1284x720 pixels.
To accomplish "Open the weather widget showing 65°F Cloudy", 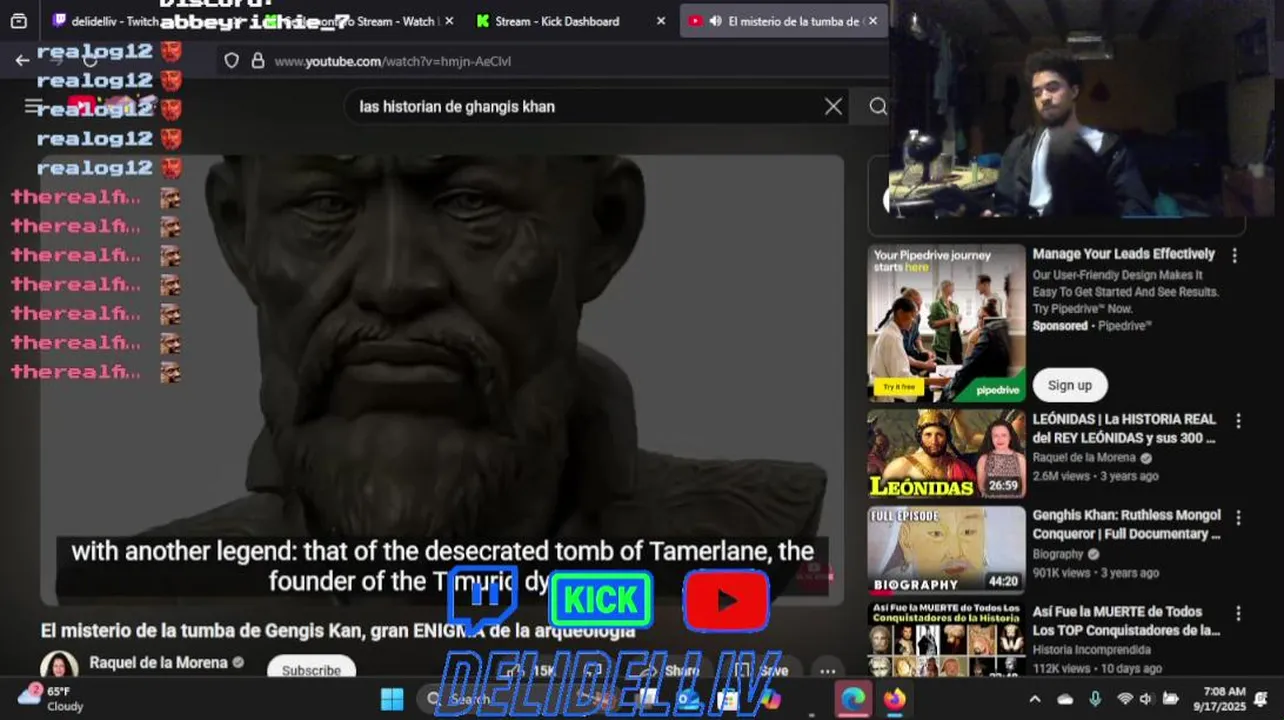I will [x=50, y=698].
